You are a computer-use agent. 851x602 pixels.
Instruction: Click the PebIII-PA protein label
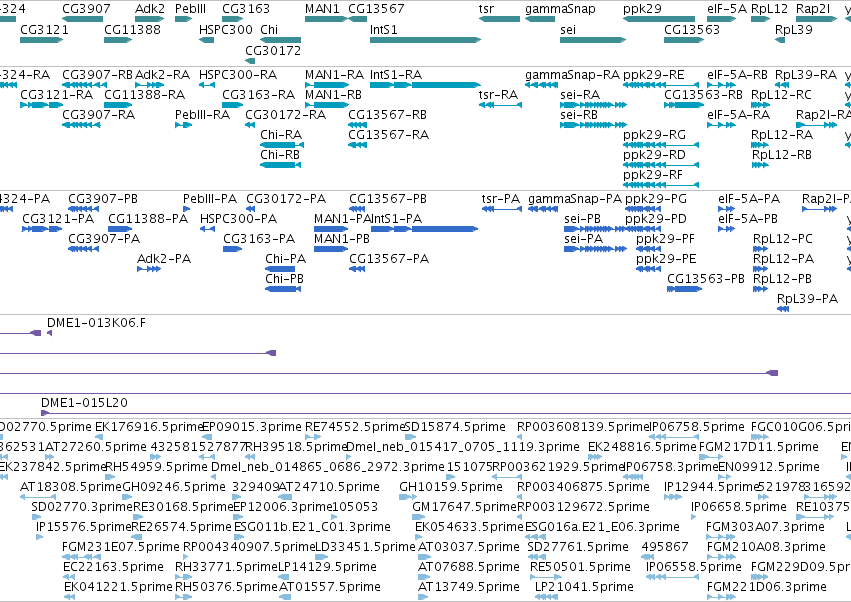click(210, 199)
